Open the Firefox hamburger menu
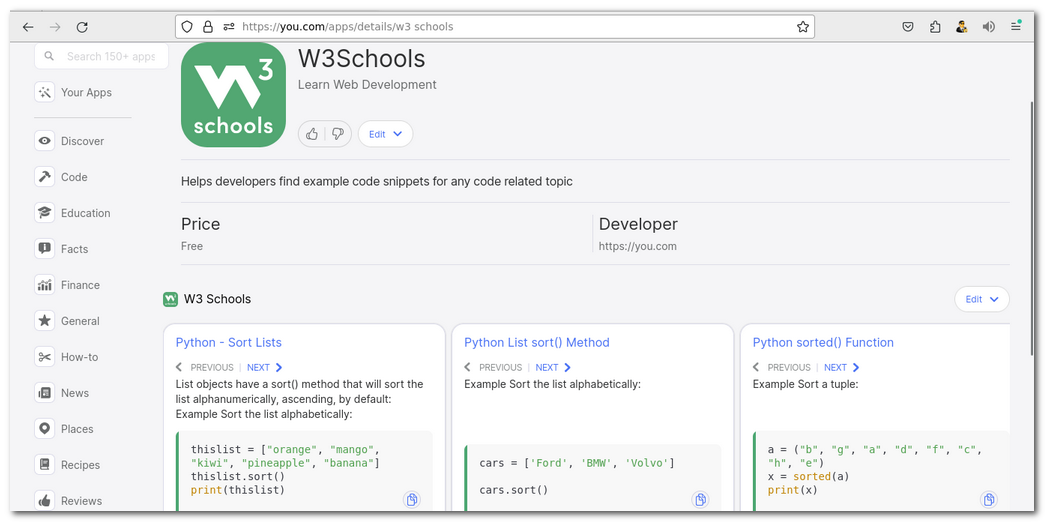The width and height of the screenshot is (1045, 522). click(x=1016, y=27)
